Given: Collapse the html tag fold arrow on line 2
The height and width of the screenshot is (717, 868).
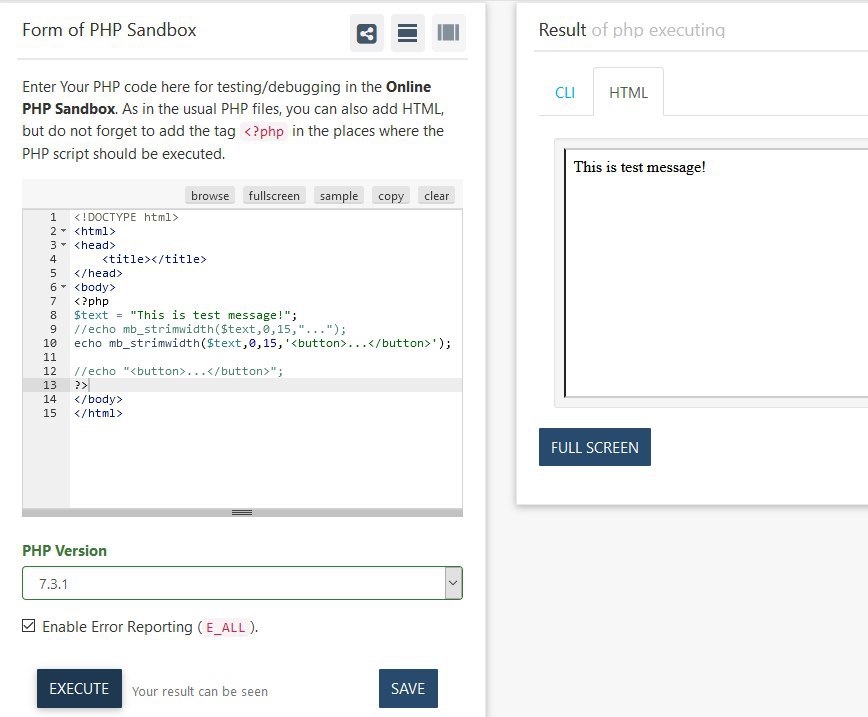Looking at the screenshot, I should (x=63, y=231).
